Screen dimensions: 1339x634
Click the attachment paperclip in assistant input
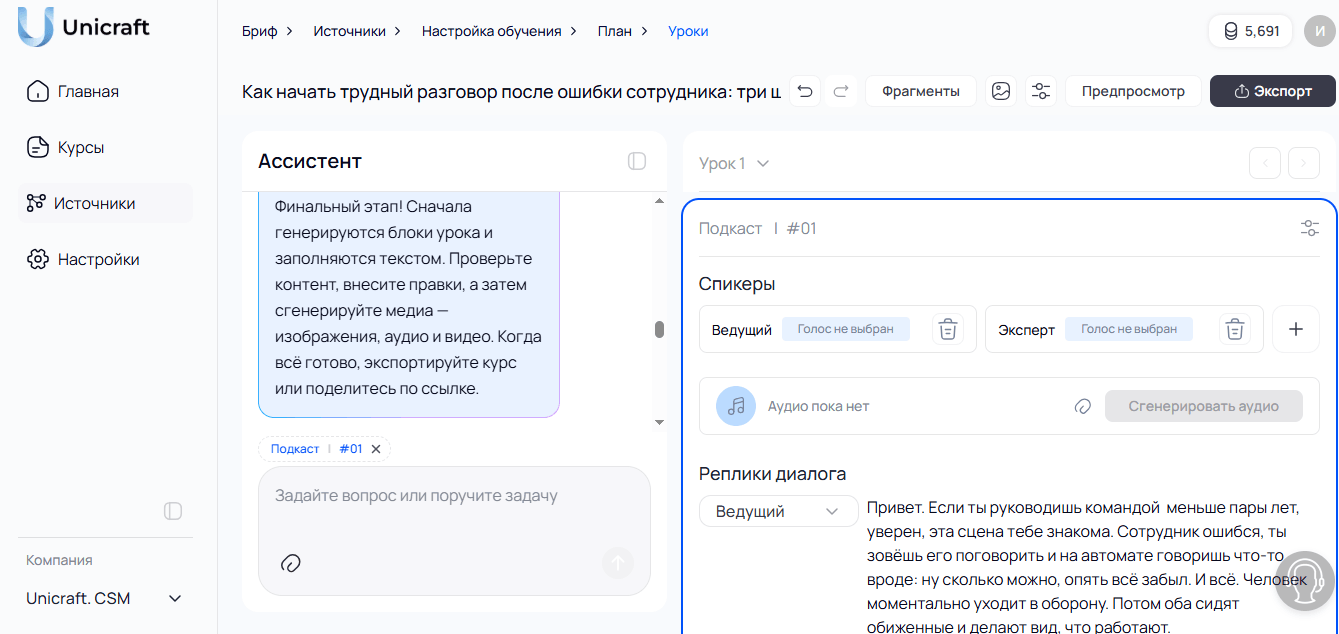pos(291,563)
